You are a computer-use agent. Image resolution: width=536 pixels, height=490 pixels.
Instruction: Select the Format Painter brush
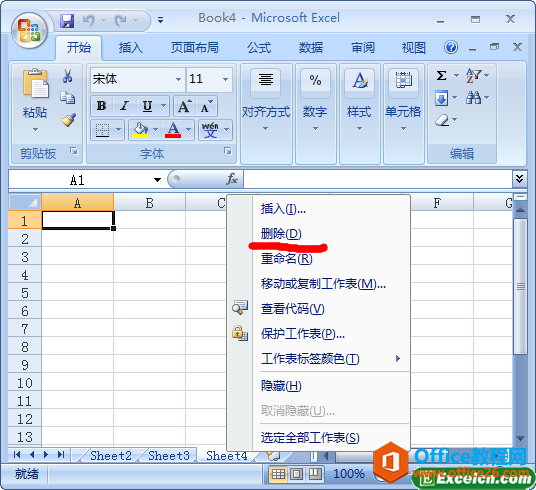pyautogui.click(x=68, y=120)
